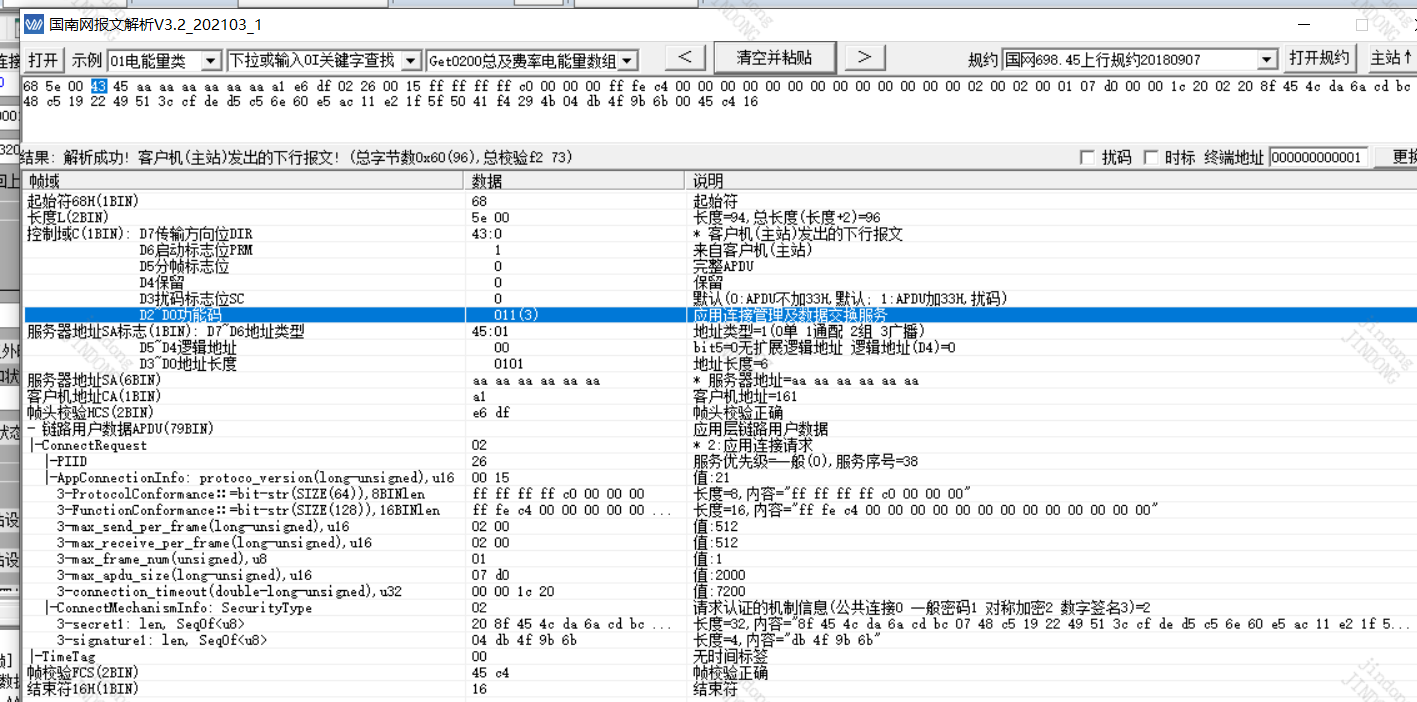
Task: Select the TimeTag tree row
Action: [x=718, y=656]
